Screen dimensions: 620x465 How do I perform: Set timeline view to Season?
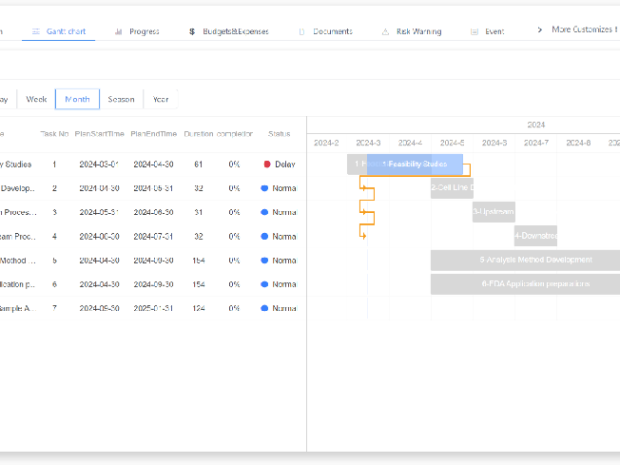click(121, 99)
